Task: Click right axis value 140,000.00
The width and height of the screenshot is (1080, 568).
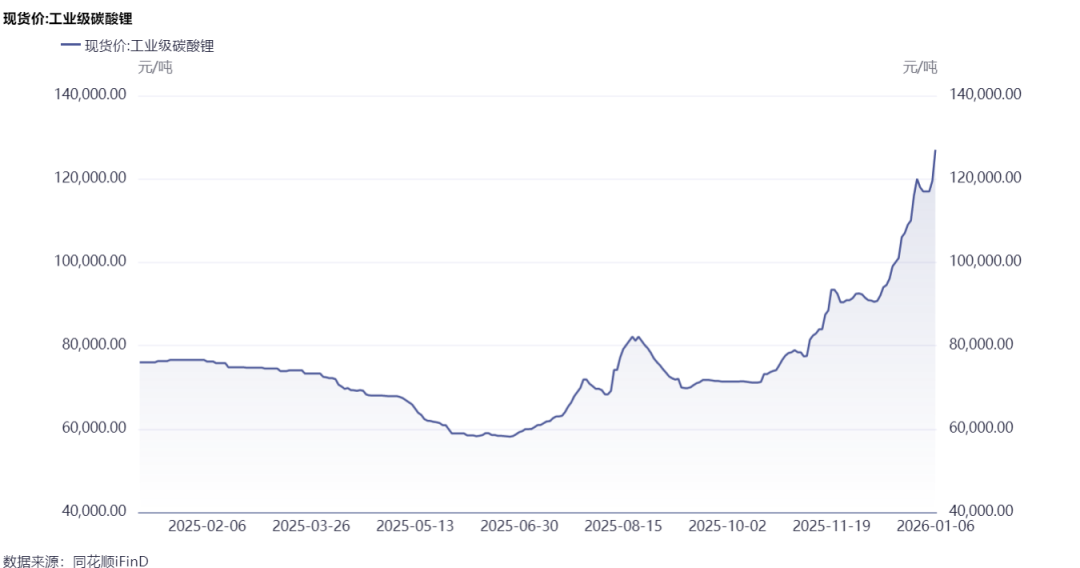Action: point(985,94)
